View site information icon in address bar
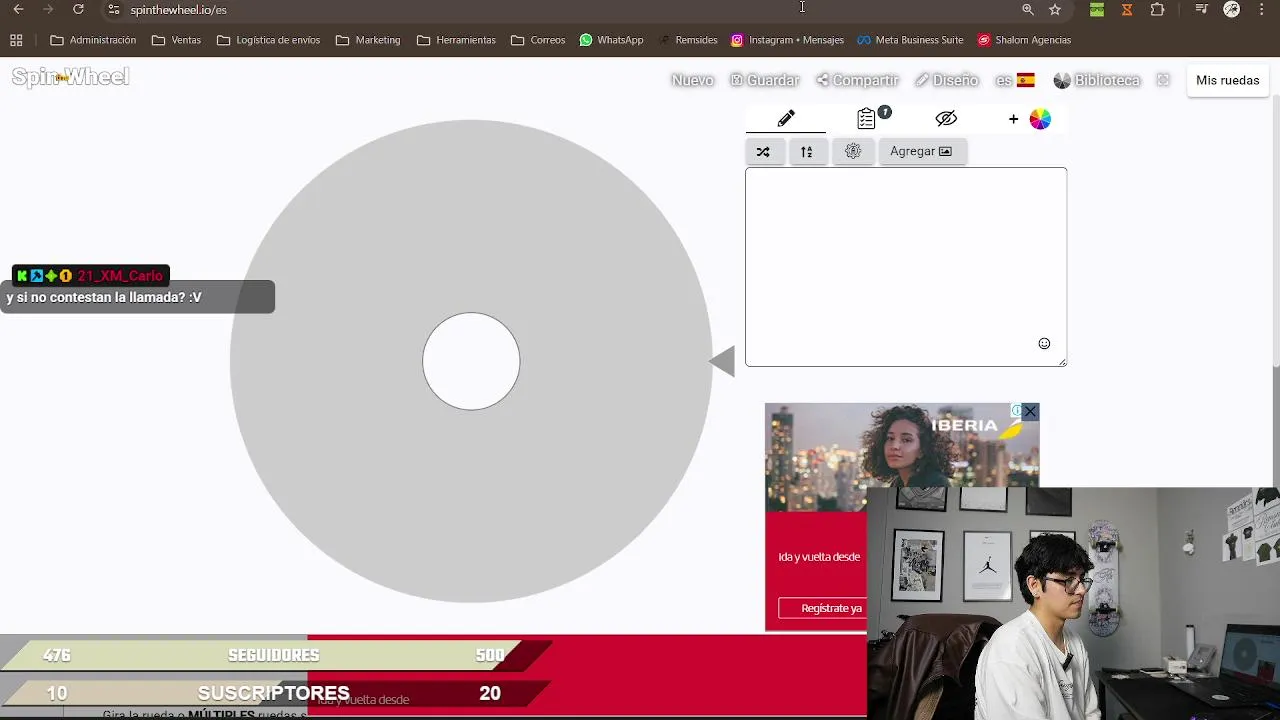Image resolution: width=1280 pixels, height=720 pixels. 114,9
